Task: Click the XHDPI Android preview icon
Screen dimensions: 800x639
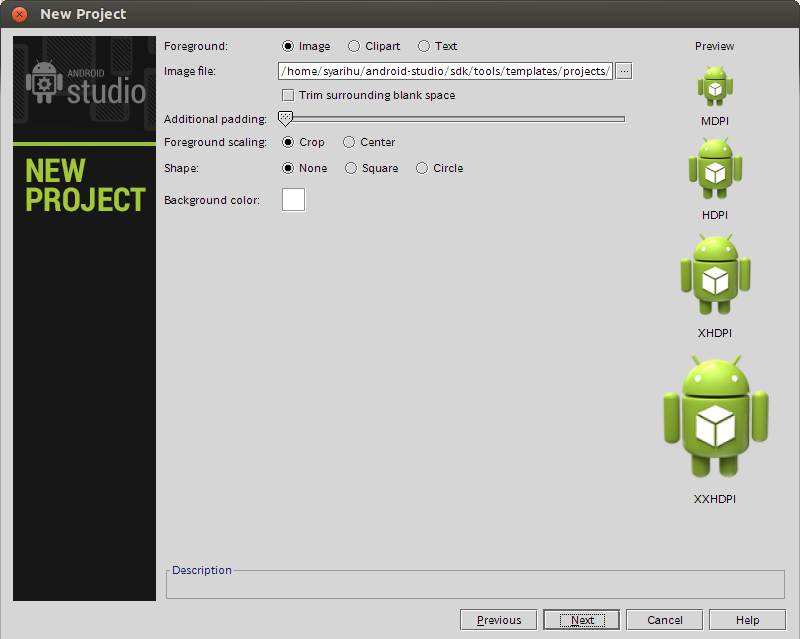Action: [715, 275]
